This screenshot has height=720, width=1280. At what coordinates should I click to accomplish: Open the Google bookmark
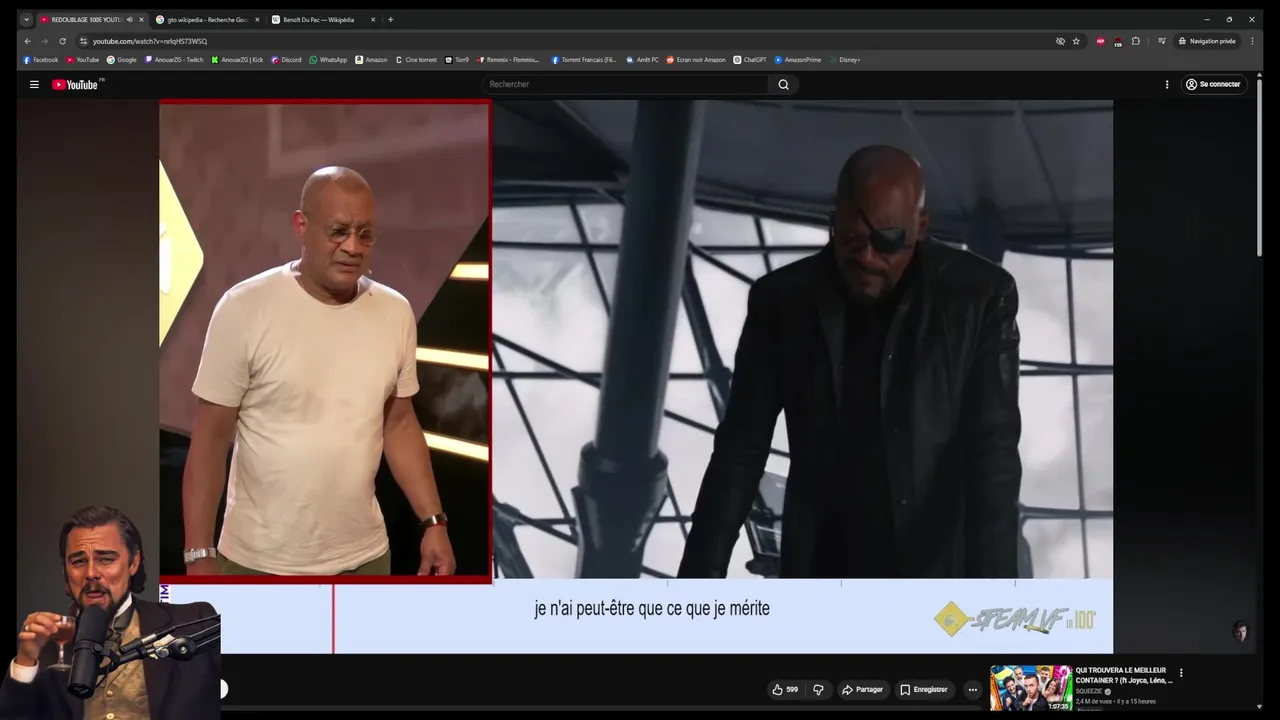click(x=122, y=60)
